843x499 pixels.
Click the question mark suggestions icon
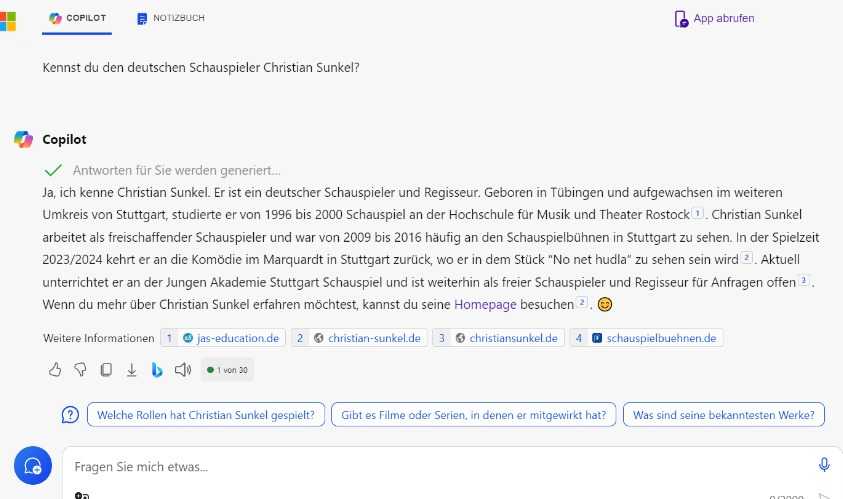pos(70,415)
